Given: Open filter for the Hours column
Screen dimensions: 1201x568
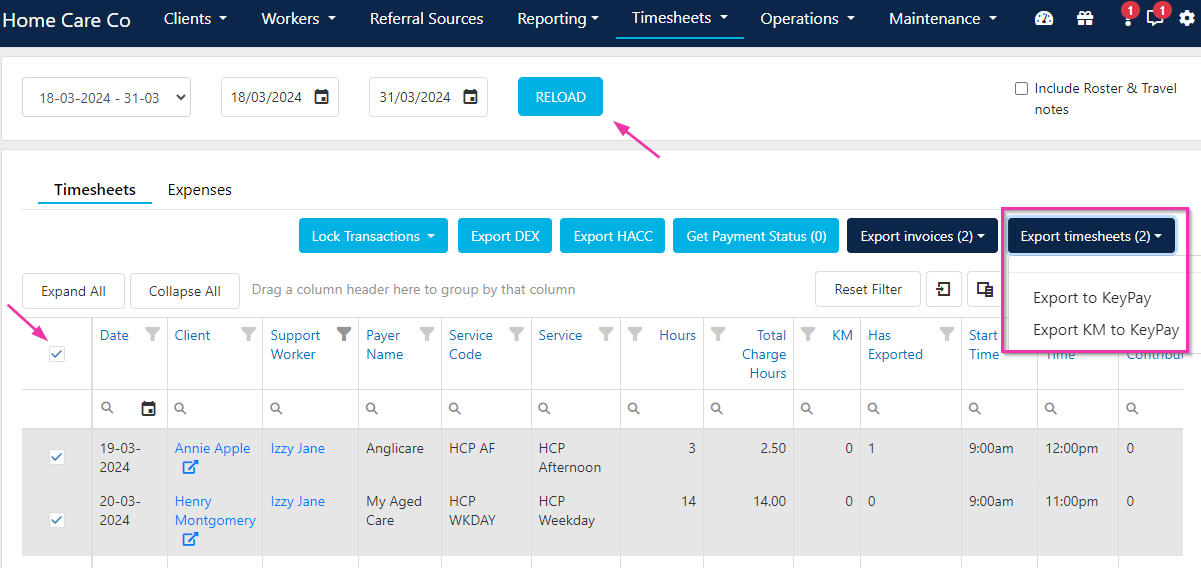Looking at the screenshot, I should [635, 335].
